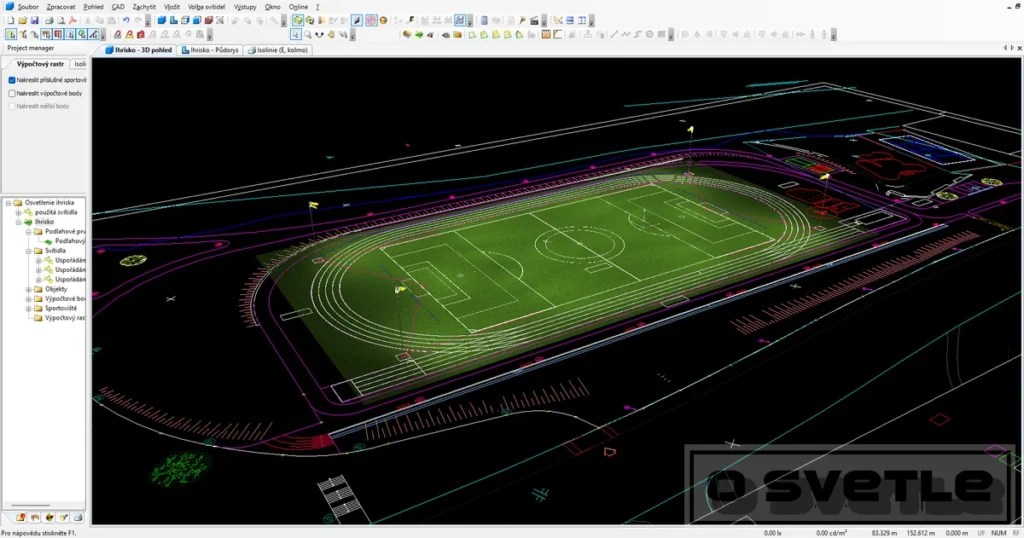This screenshot has height=538, width=1024.
Task: Check 'Nakreslit výpočtové body' checkbox
Action: tap(12, 93)
